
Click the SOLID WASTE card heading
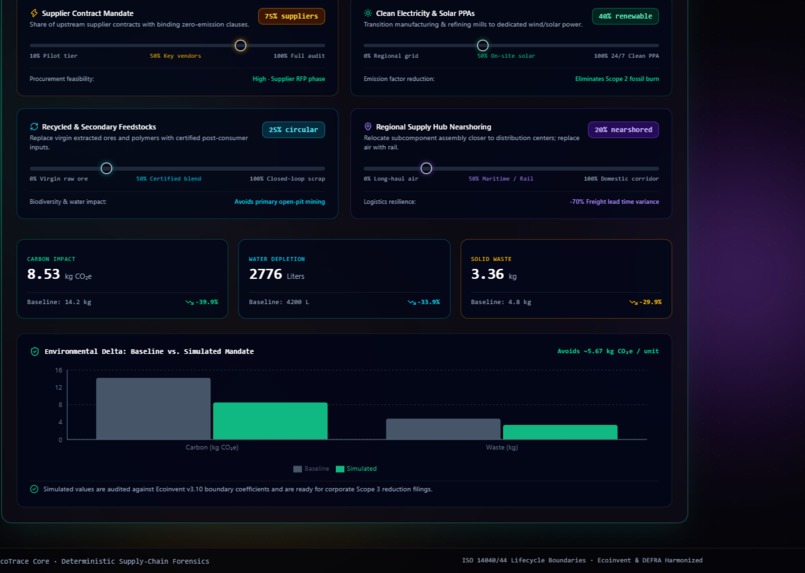[x=491, y=259]
